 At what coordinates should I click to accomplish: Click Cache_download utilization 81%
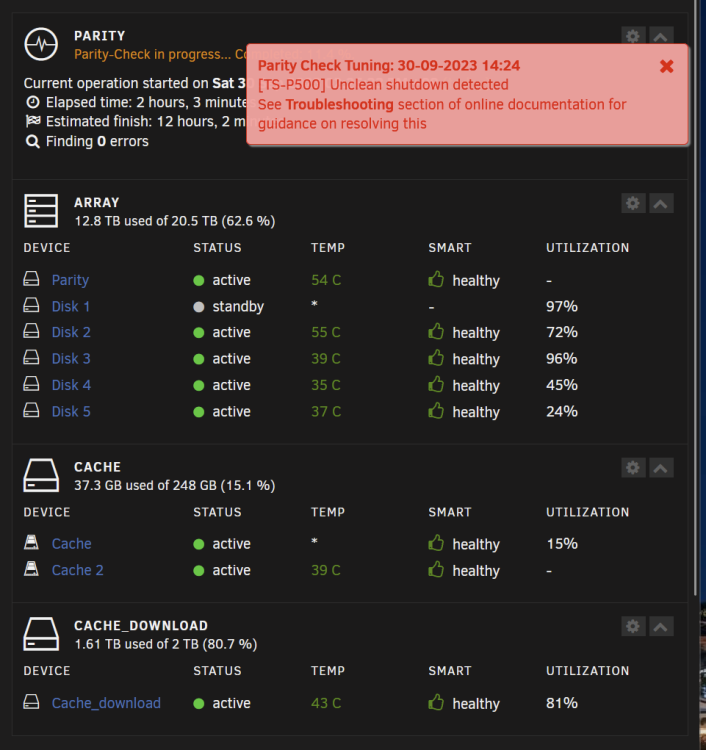pyautogui.click(x=562, y=703)
